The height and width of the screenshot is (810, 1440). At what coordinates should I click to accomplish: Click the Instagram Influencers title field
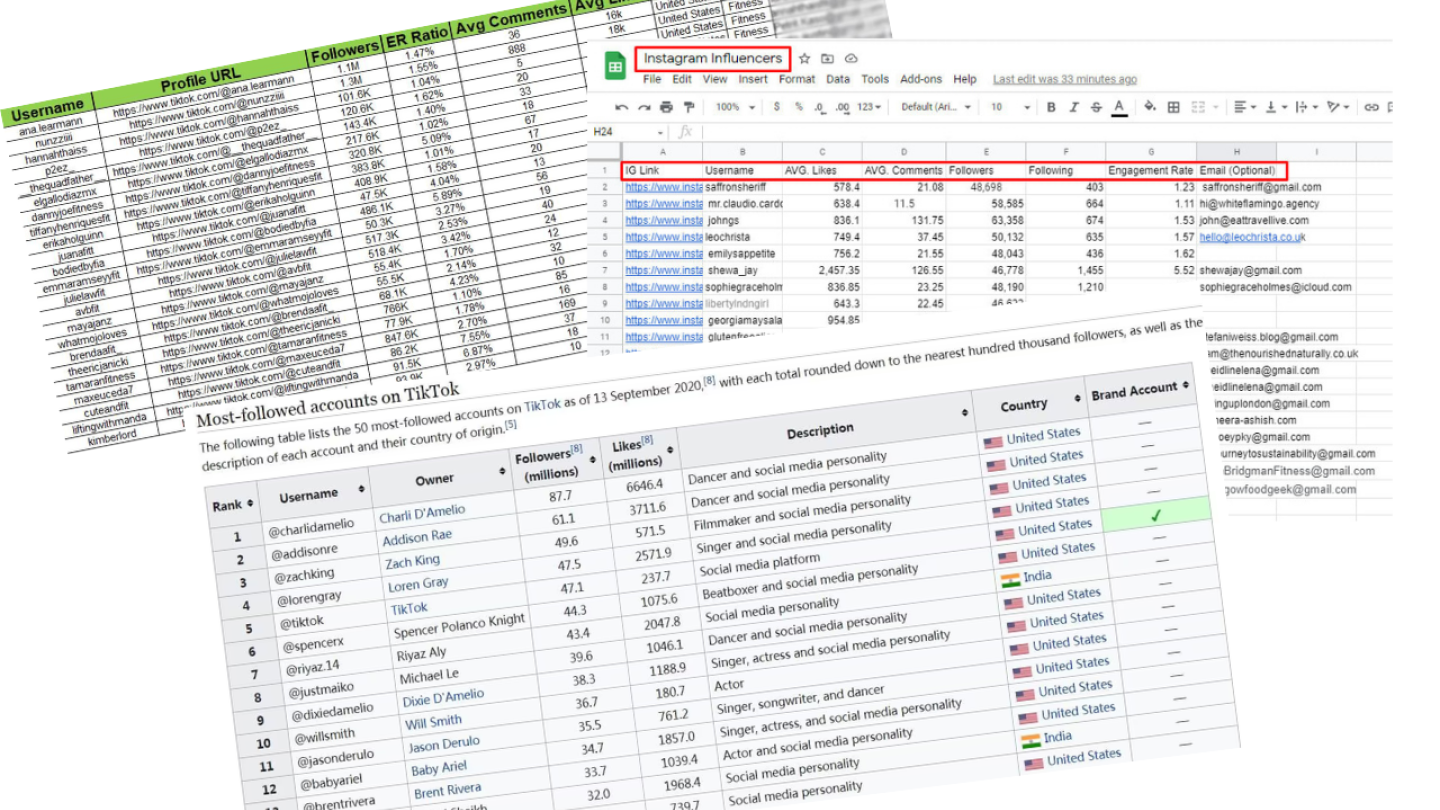click(x=712, y=59)
